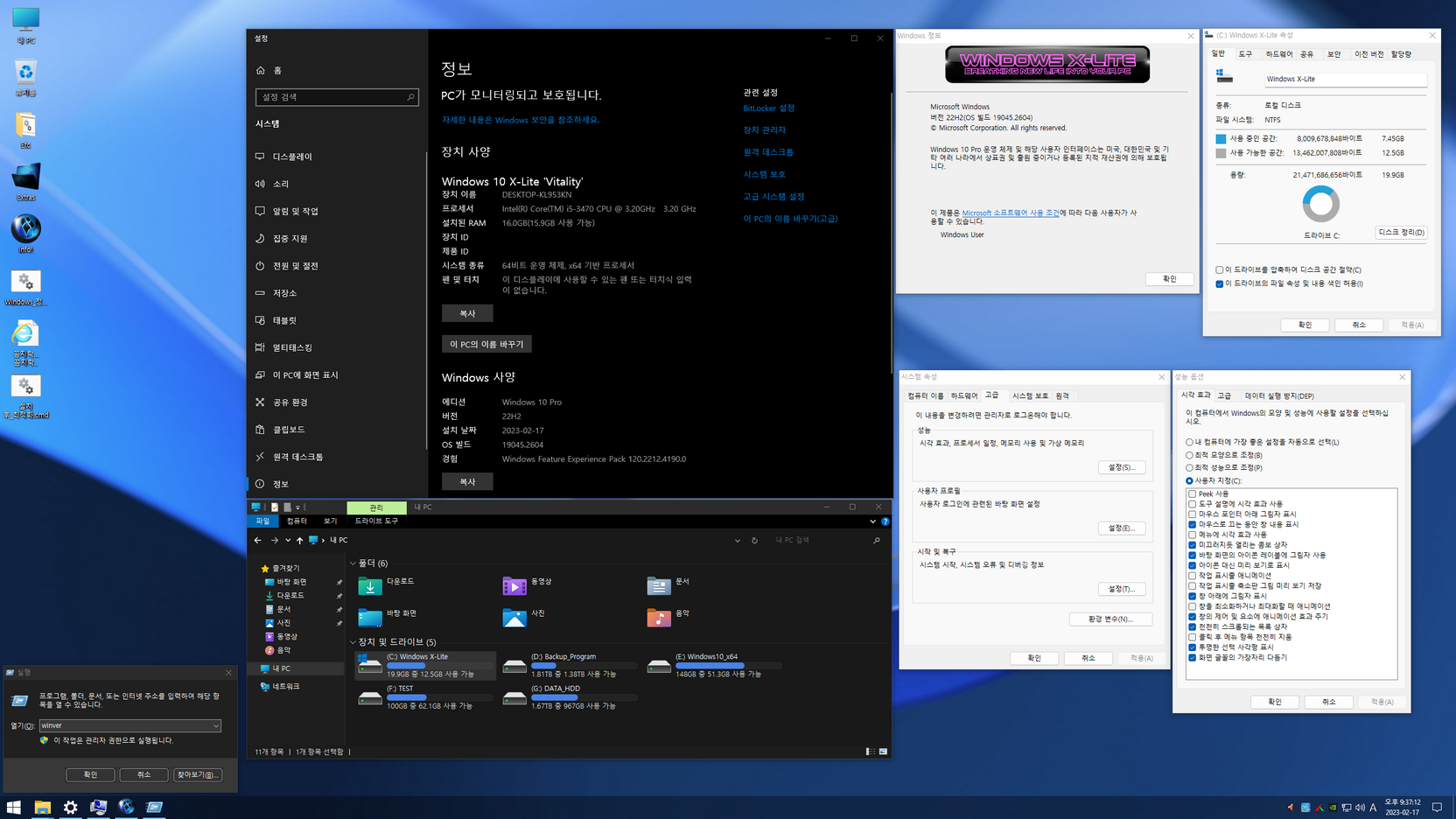Uncheck 창 아래에 그림자 표시
Screen dimensions: 1456x819
point(1192,596)
